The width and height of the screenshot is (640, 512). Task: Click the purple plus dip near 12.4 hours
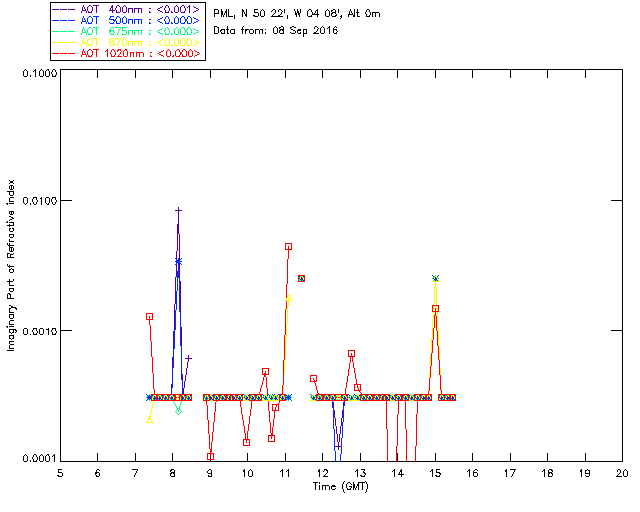tap(338, 447)
